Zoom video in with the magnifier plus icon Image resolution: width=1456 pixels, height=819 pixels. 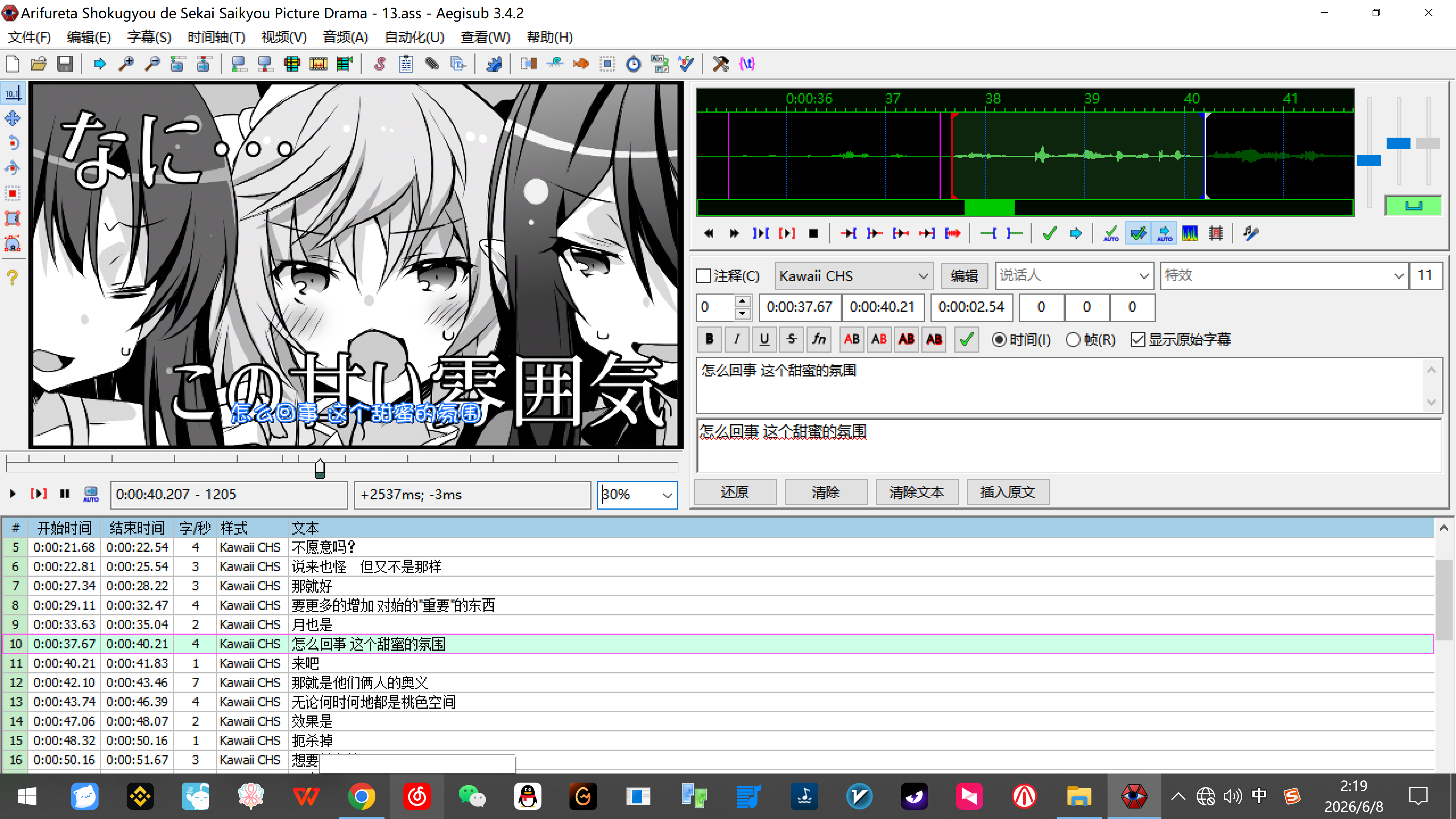pyautogui.click(x=126, y=64)
